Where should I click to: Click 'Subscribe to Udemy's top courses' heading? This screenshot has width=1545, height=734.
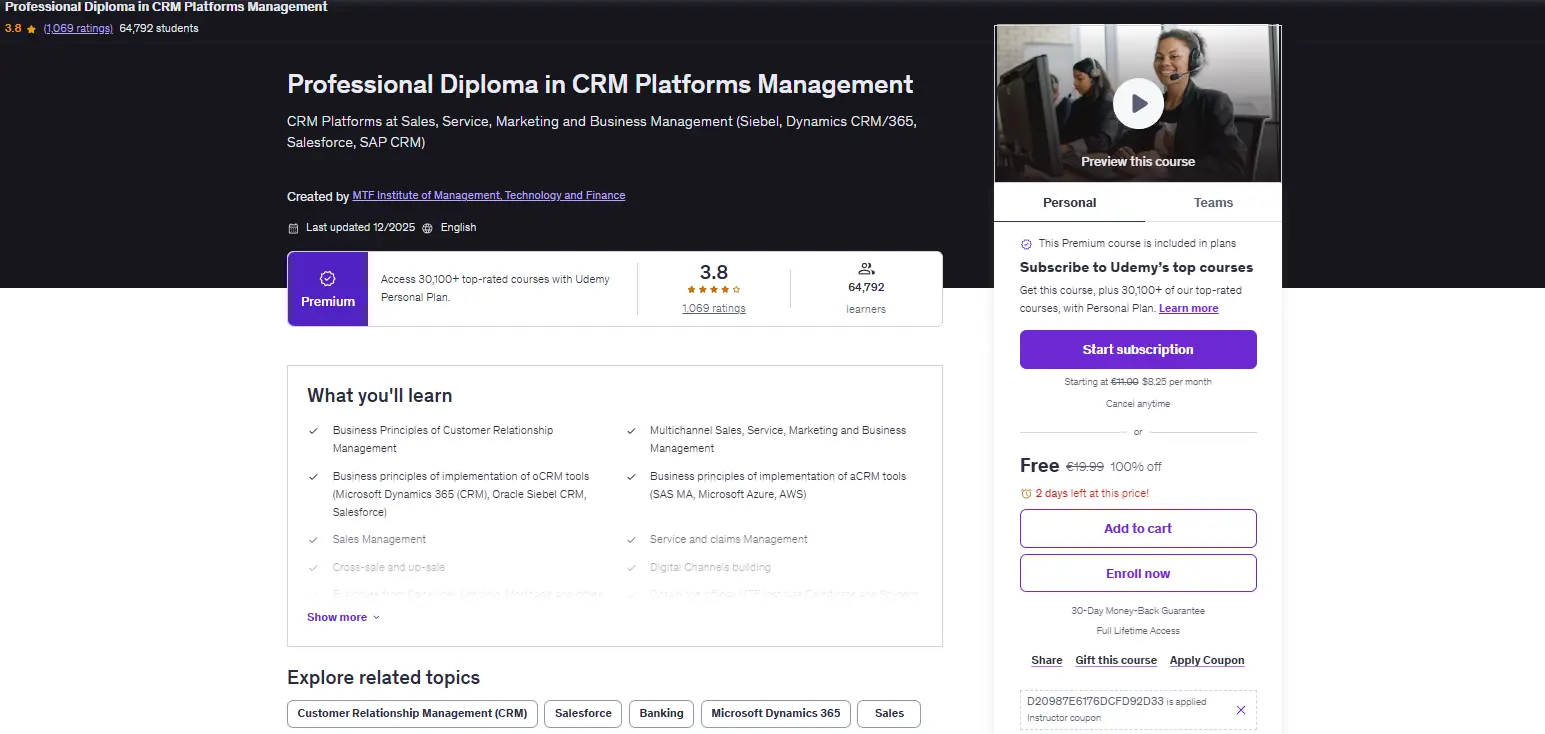pyautogui.click(x=1136, y=267)
